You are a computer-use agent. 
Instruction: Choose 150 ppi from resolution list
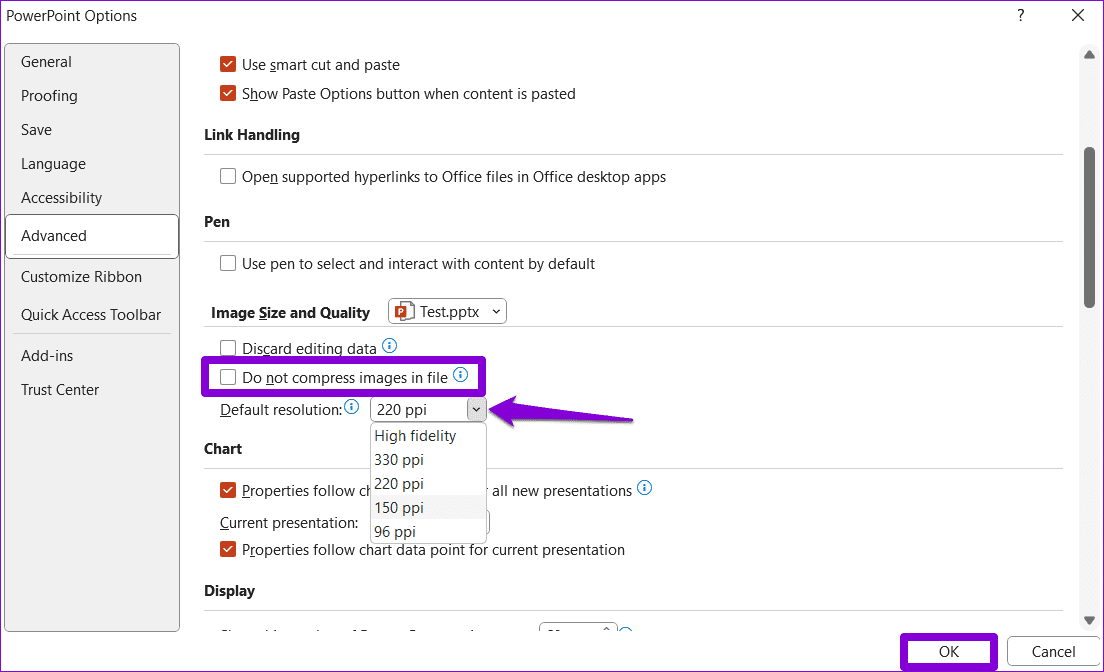[x=399, y=508]
